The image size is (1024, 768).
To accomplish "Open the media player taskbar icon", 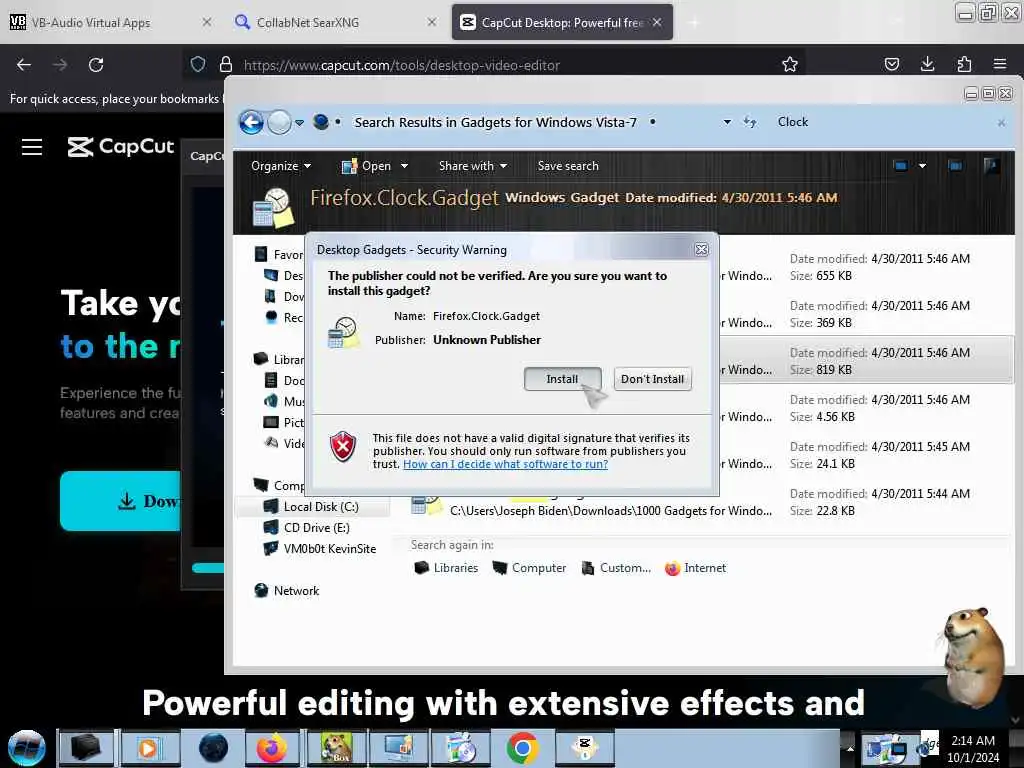I will click(x=149, y=748).
